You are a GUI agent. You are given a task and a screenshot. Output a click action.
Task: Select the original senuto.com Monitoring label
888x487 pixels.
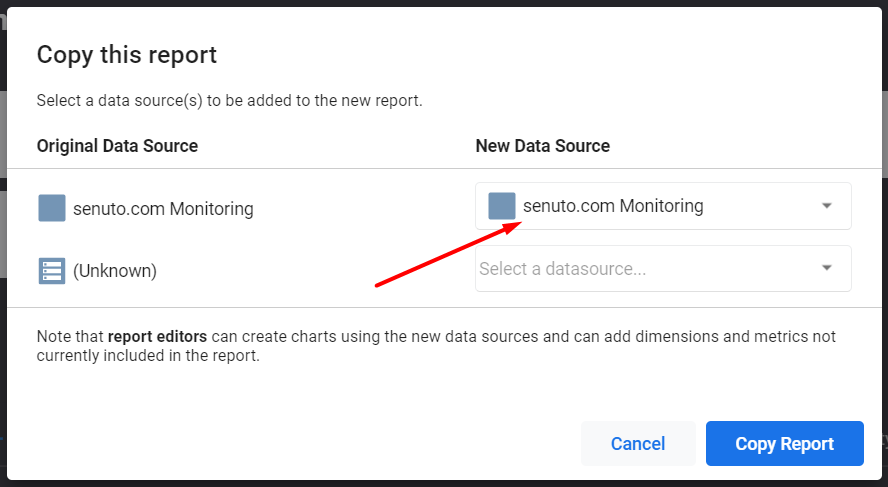(163, 208)
